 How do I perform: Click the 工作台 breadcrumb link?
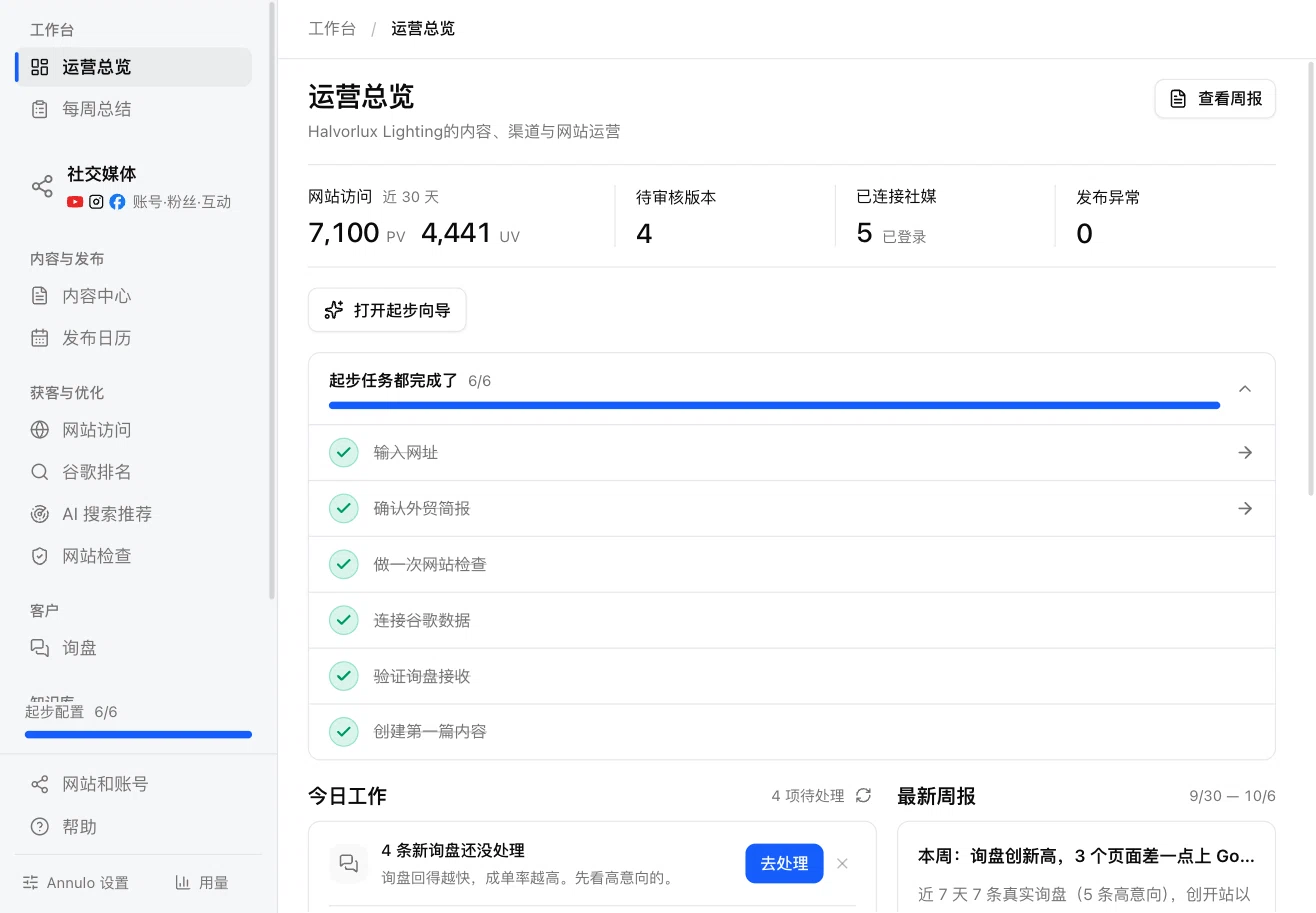tap(332, 29)
